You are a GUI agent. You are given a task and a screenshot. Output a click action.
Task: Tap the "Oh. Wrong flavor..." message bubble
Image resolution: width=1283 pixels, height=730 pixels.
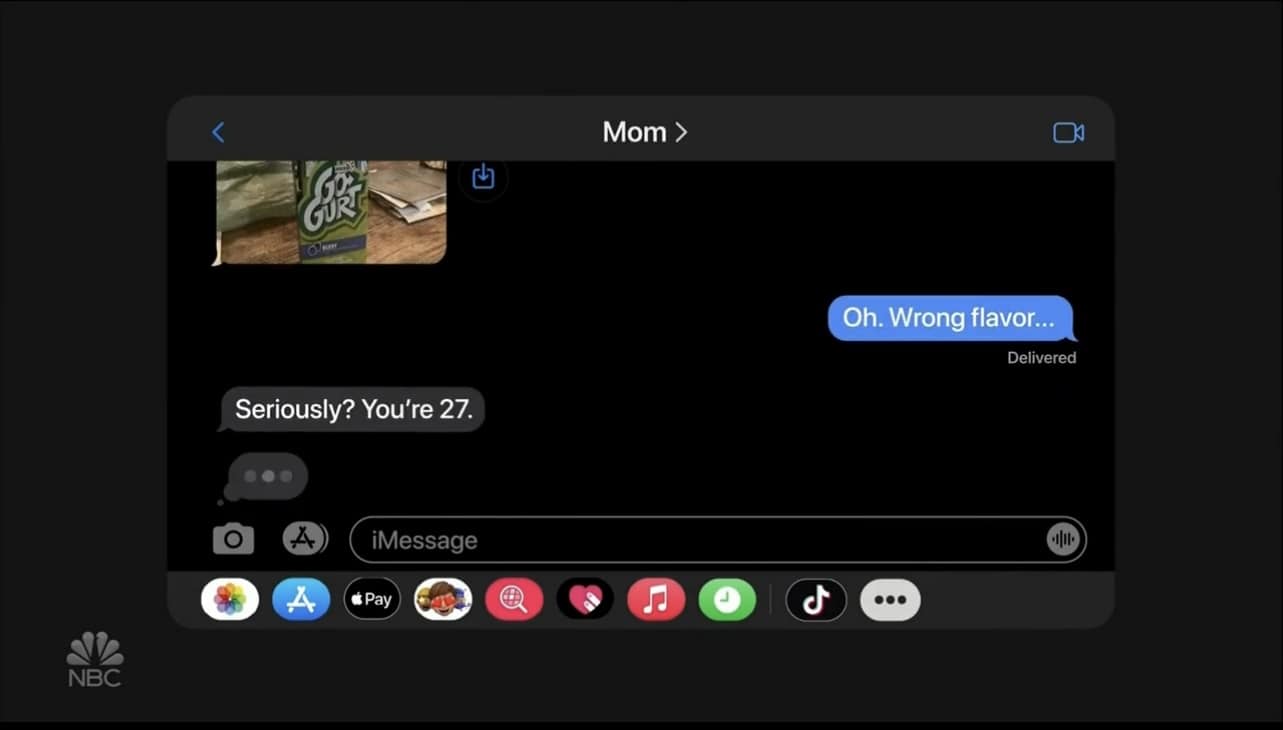pyautogui.click(x=949, y=318)
